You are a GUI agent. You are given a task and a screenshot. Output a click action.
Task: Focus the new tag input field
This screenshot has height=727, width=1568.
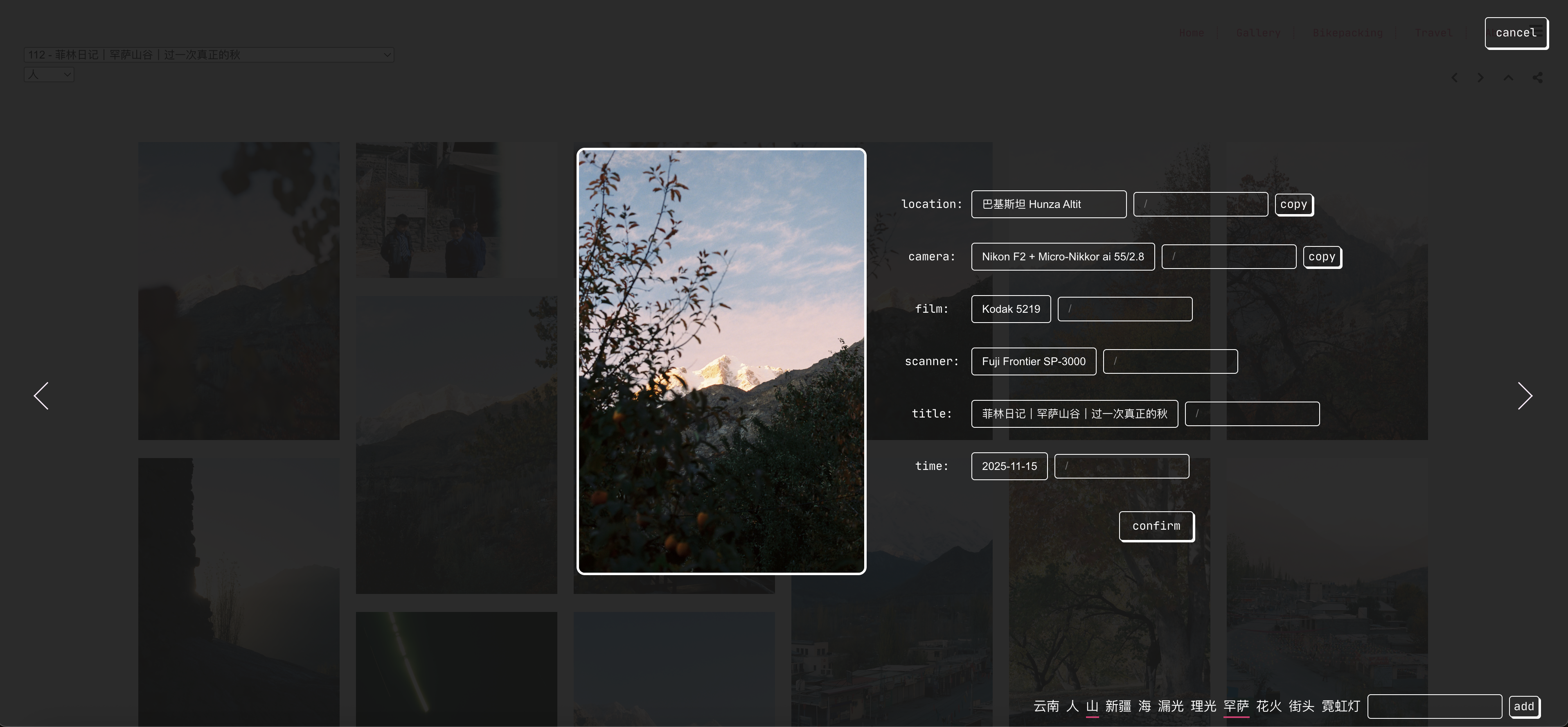point(1434,706)
